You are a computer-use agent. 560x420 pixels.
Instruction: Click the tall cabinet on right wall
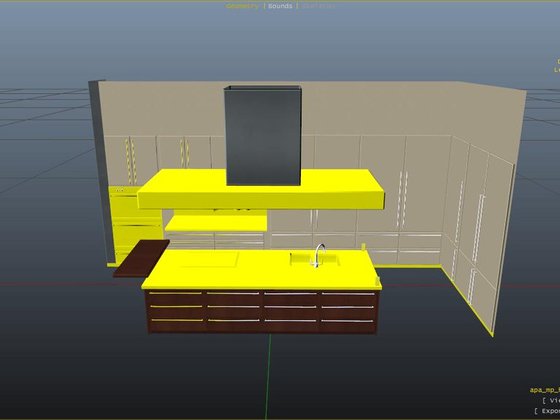(480, 229)
